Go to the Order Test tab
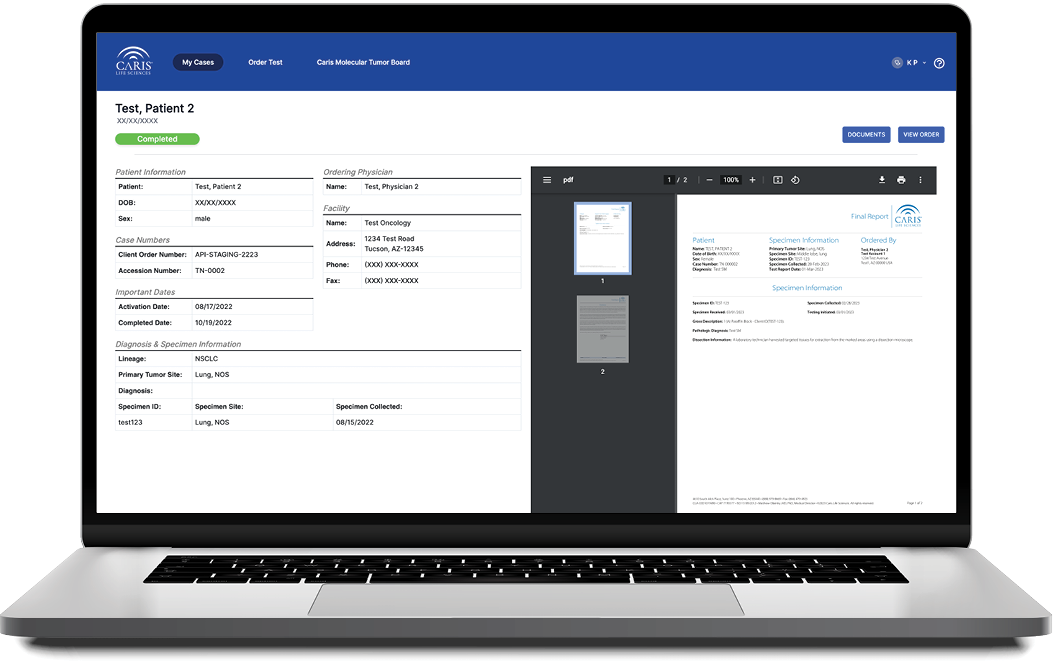The width and height of the screenshot is (1053, 663). click(265, 62)
